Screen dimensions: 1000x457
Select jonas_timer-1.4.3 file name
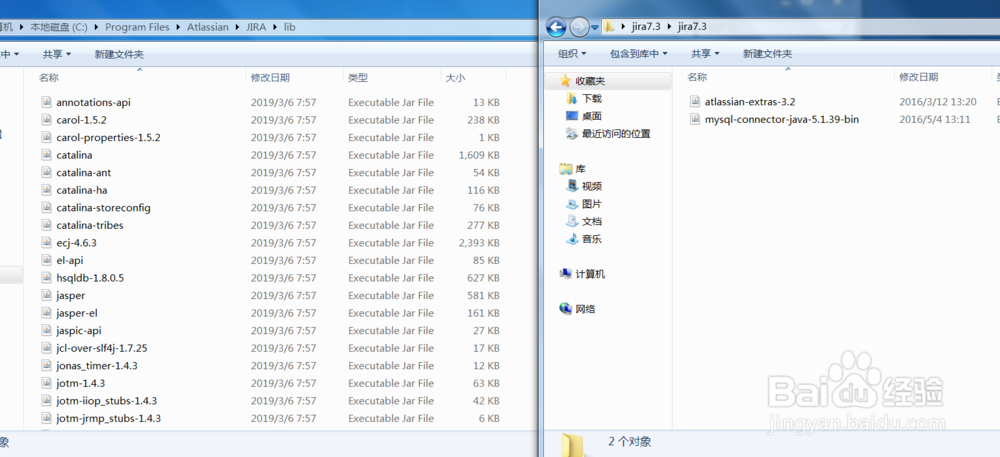[x=97, y=366]
